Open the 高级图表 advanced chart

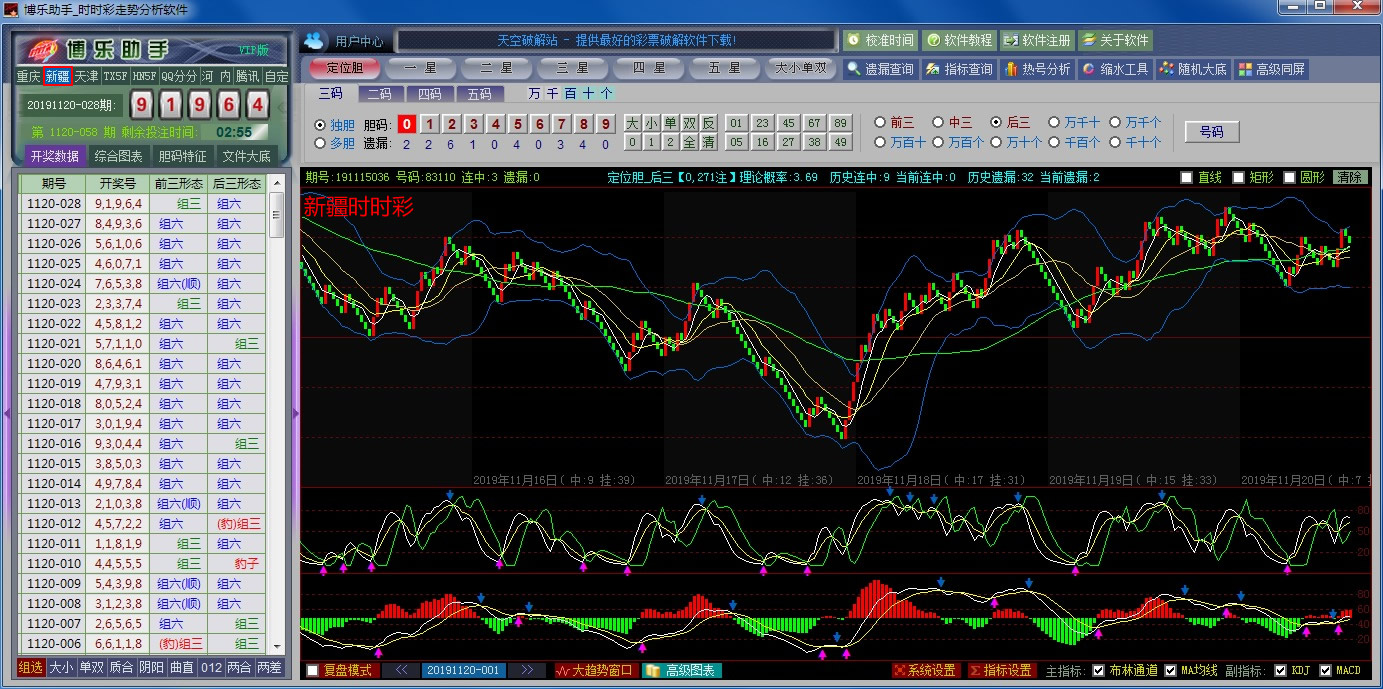point(681,670)
